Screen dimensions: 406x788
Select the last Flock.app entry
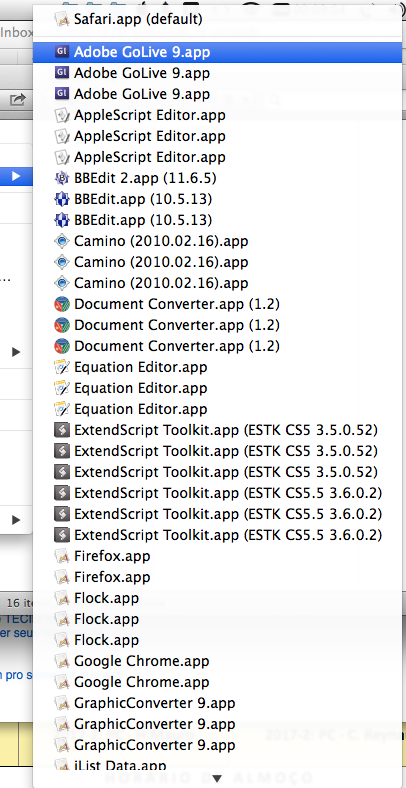coord(218,641)
